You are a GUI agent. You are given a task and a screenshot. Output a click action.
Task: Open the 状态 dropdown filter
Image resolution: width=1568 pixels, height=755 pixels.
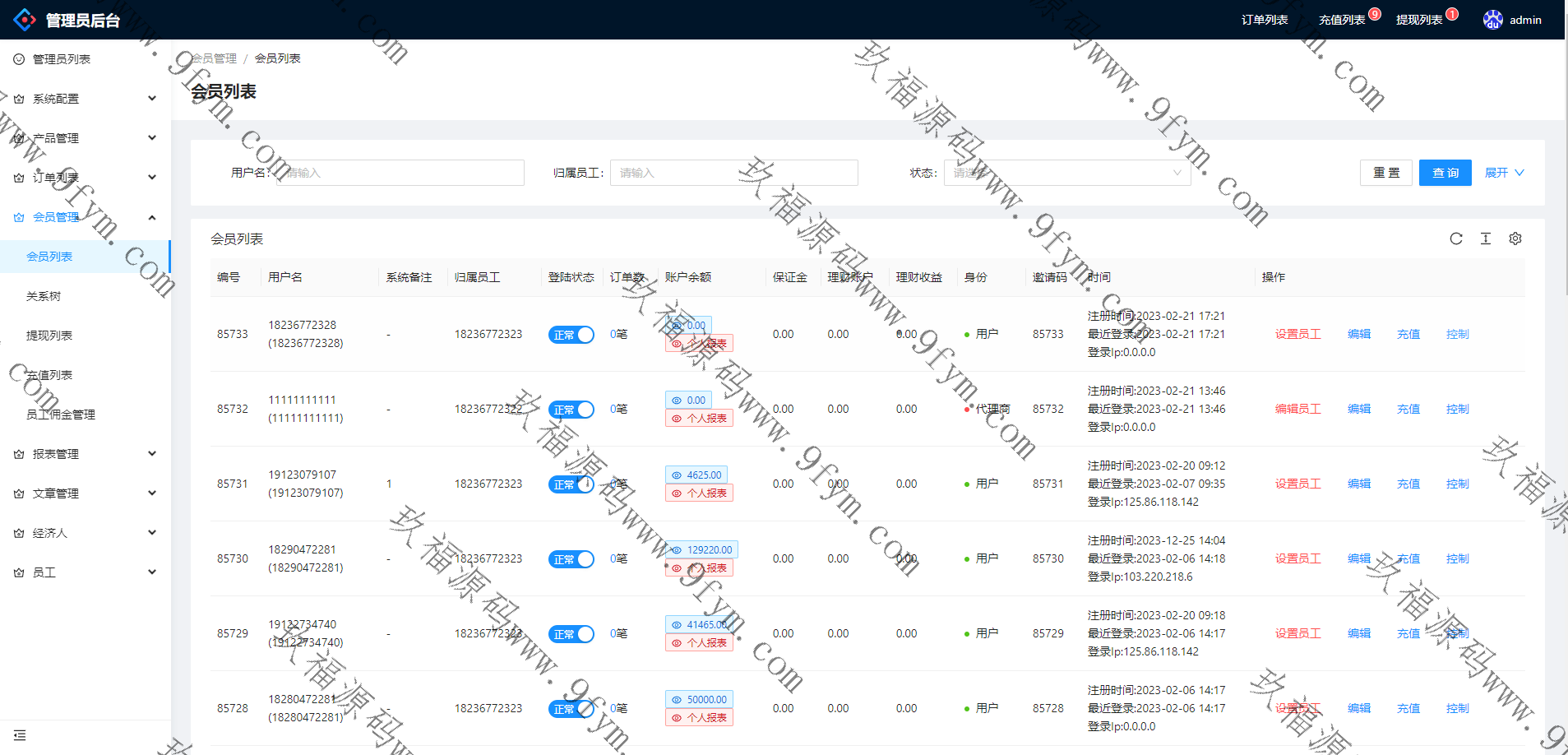(1066, 173)
